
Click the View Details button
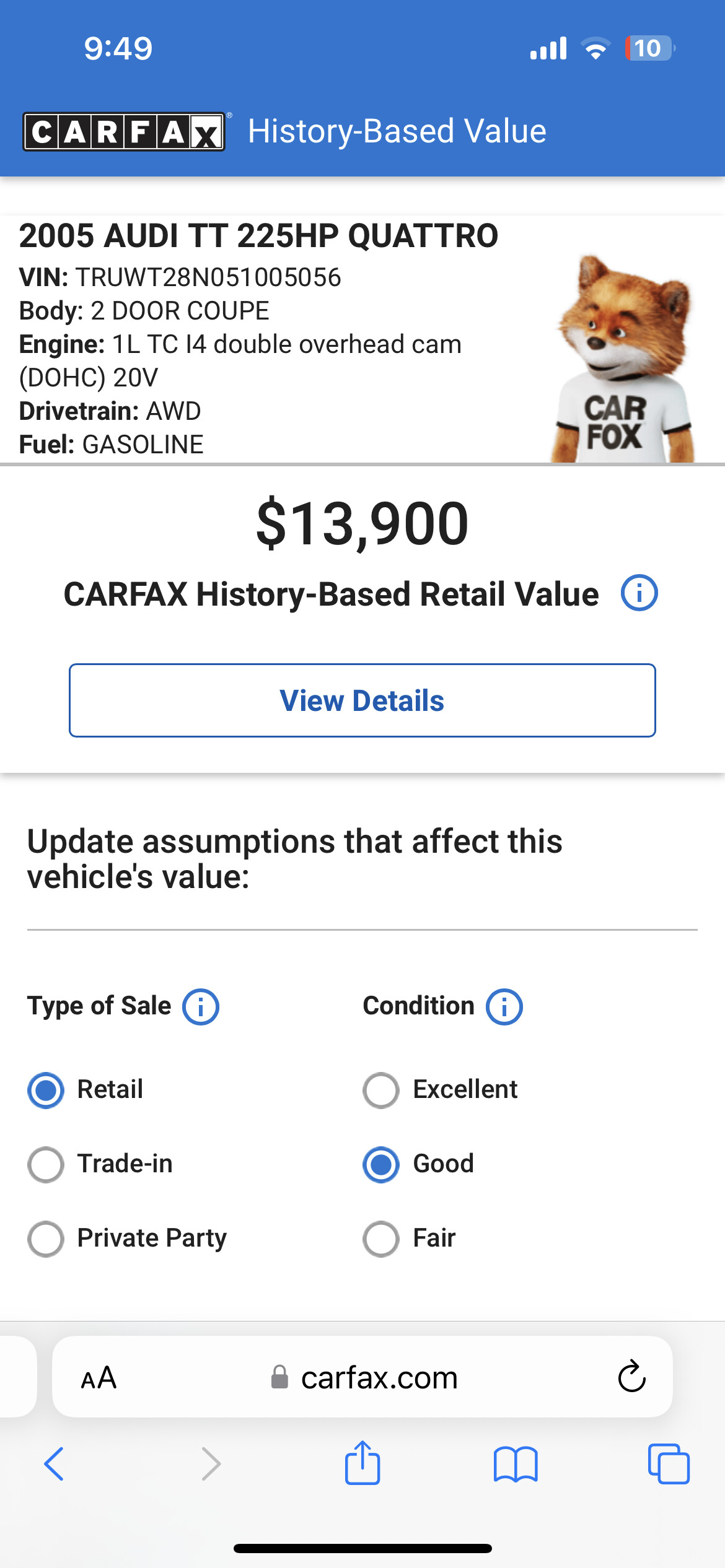tap(362, 700)
